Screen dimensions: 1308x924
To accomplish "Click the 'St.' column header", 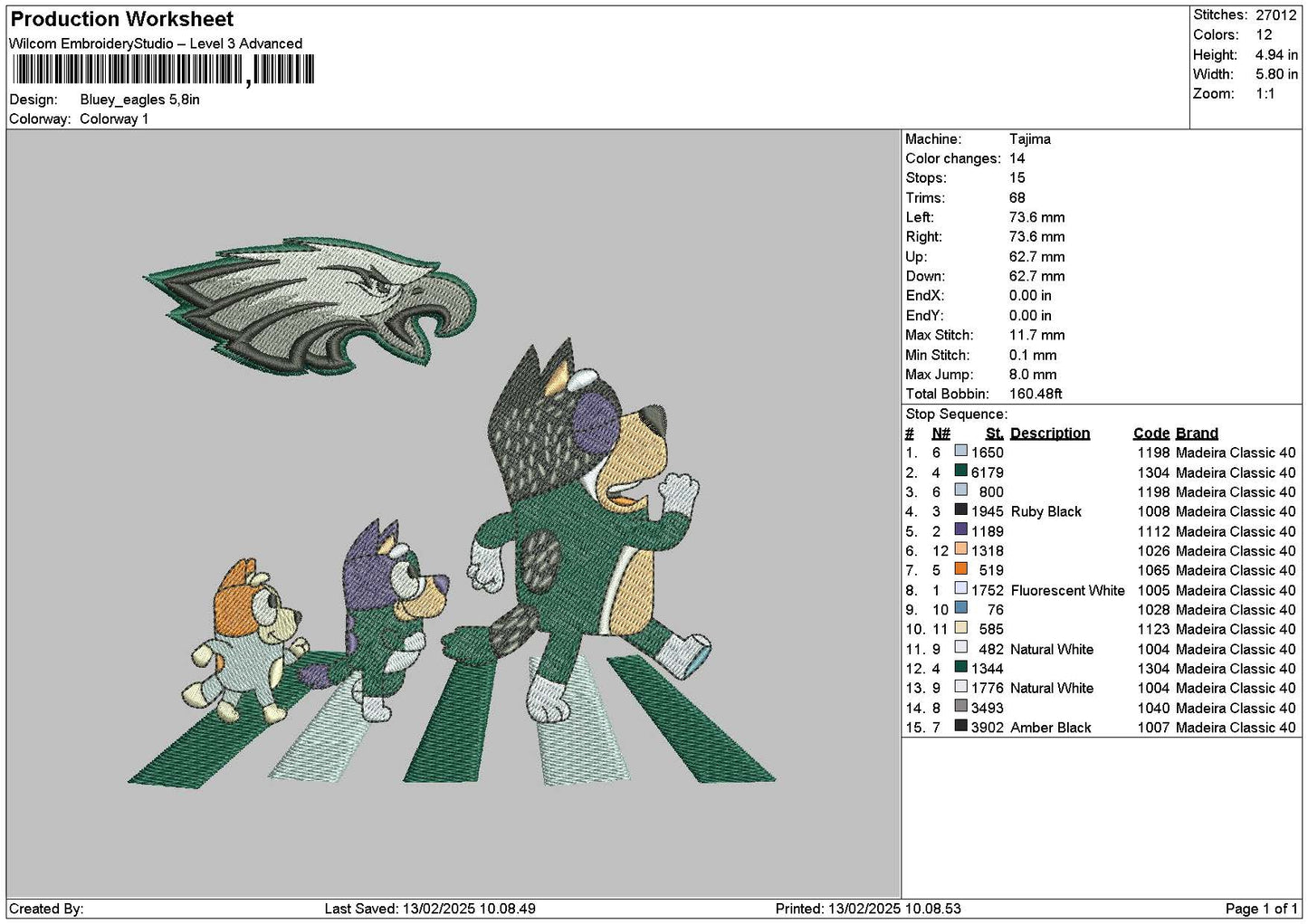I will pos(995,433).
